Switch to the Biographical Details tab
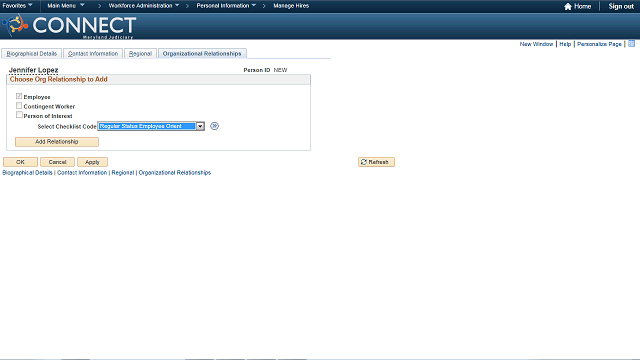 (x=31, y=53)
